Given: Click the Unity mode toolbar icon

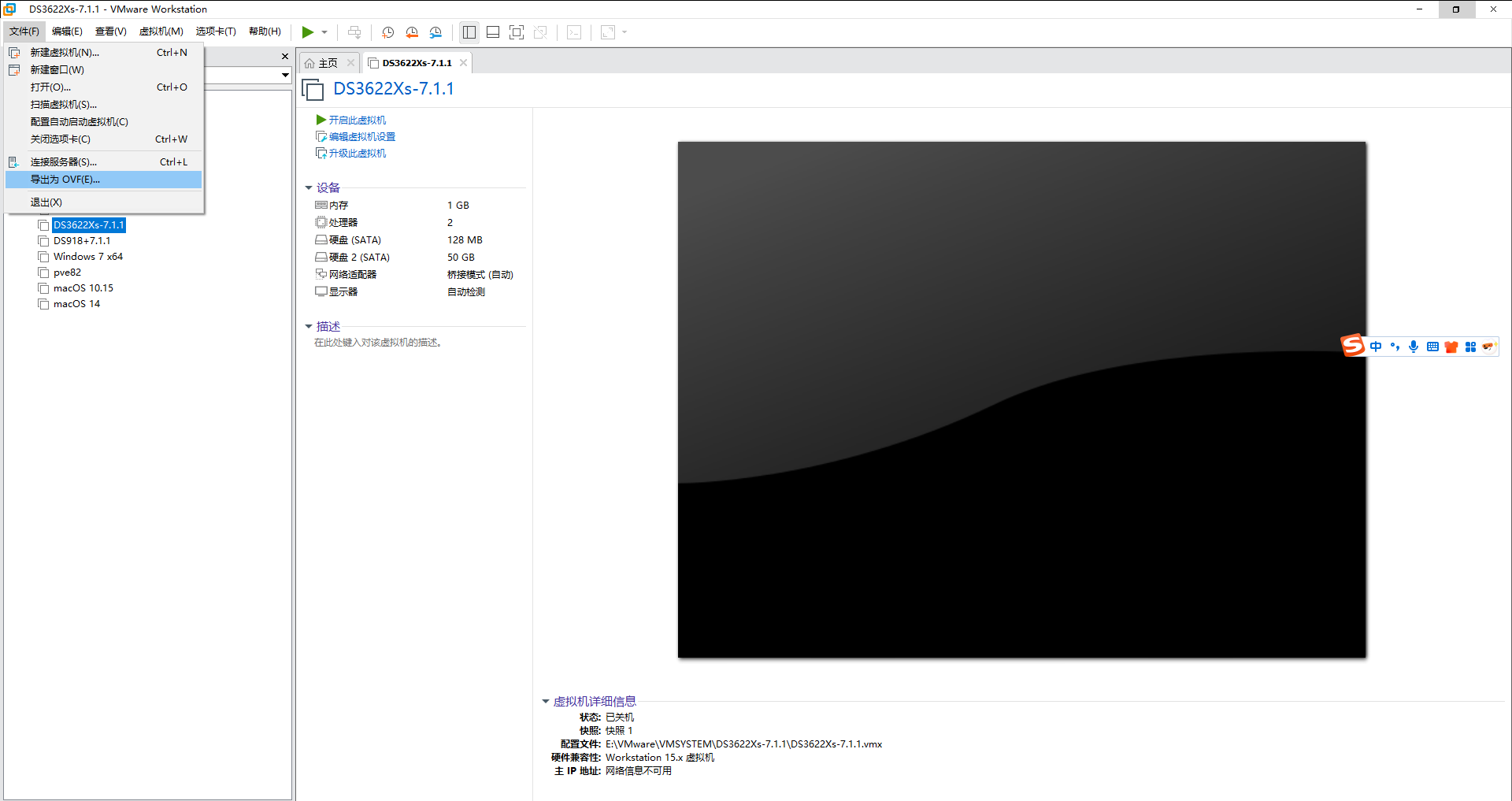Looking at the screenshot, I should point(540,32).
